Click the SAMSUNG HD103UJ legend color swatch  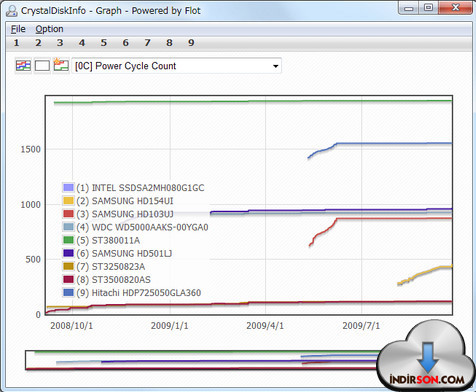pos(68,214)
